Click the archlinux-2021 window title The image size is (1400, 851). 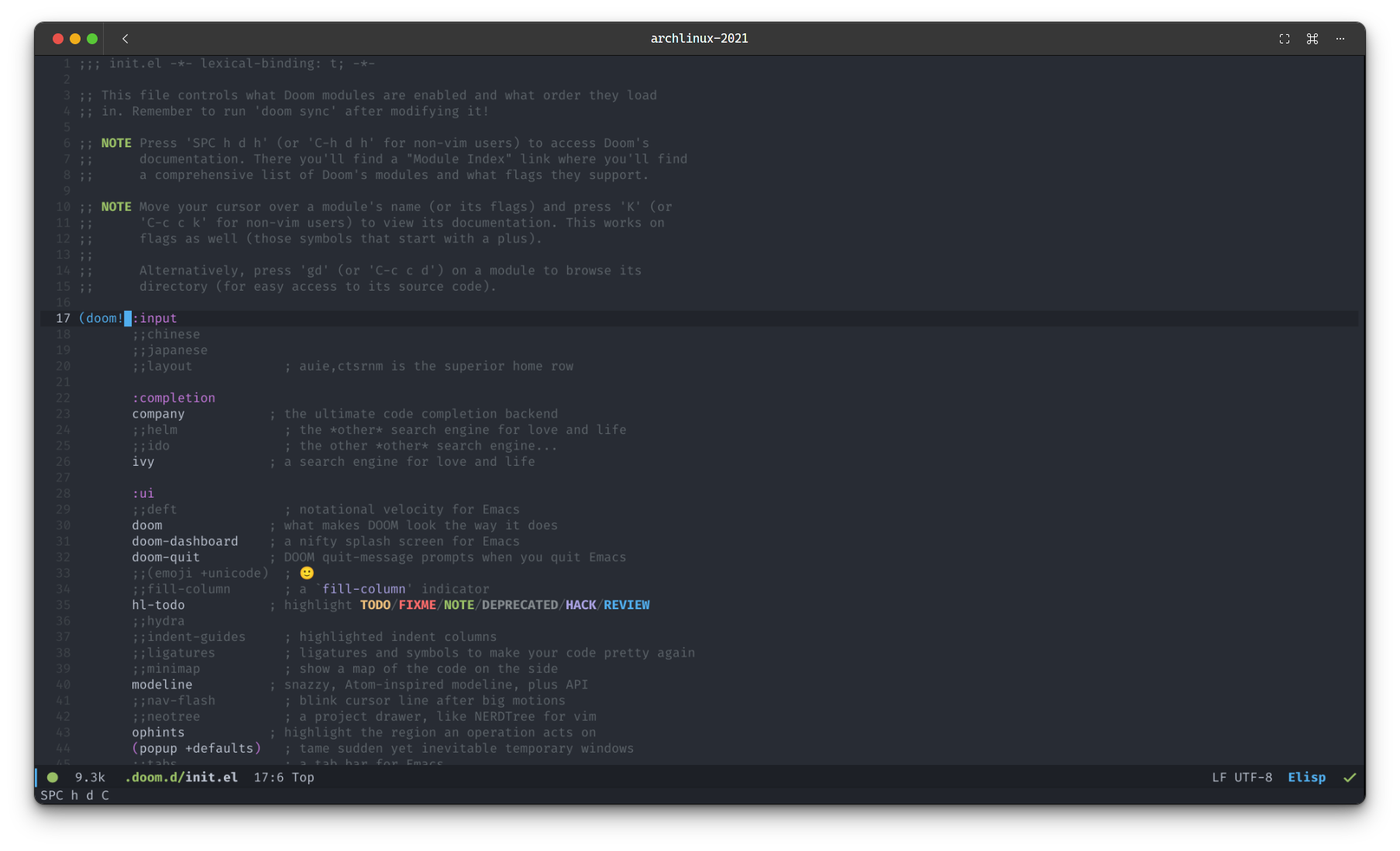tap(699, 38)
